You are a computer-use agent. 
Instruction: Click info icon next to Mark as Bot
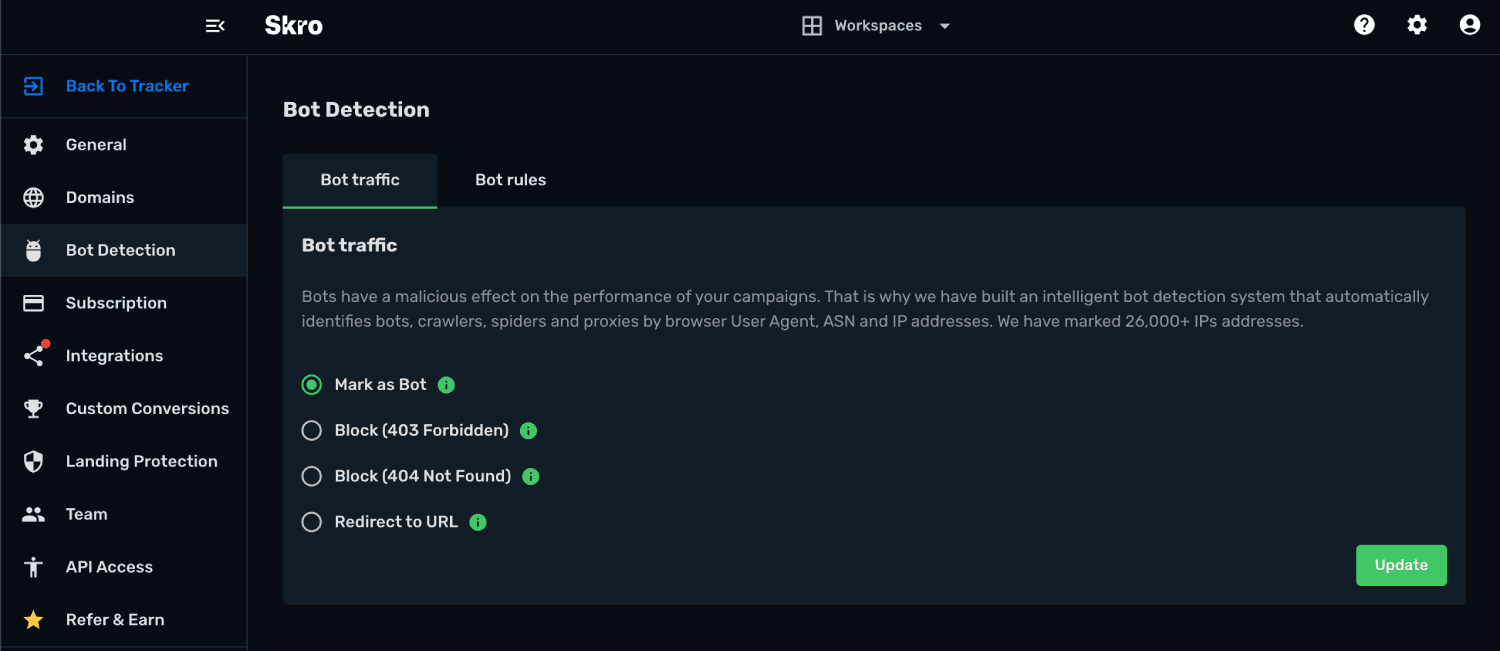click(x=447, y=385)
